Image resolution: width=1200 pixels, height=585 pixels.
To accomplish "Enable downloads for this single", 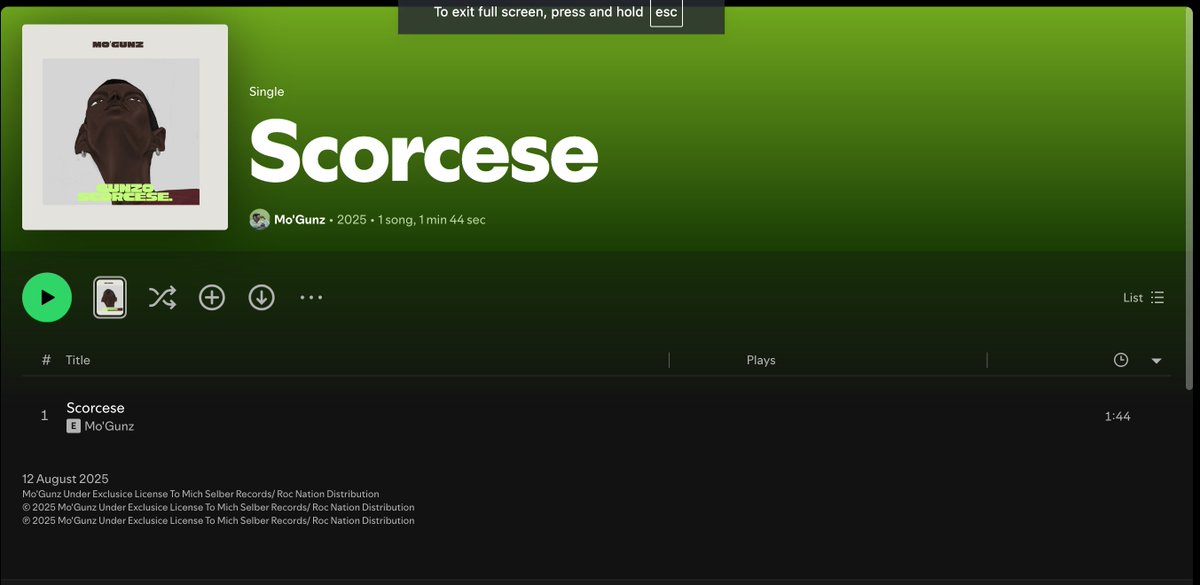I will [261, 297].
